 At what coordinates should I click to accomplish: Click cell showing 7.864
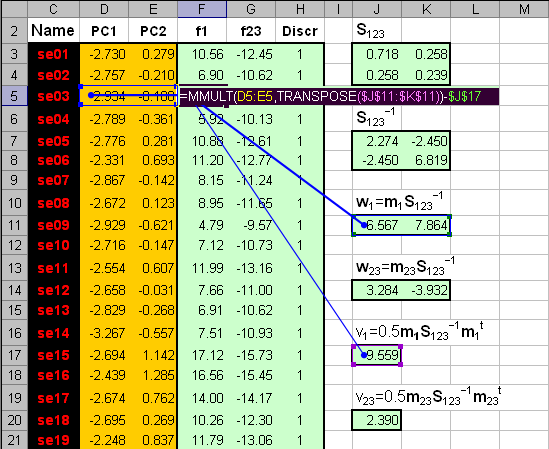[x=426, y=225]
